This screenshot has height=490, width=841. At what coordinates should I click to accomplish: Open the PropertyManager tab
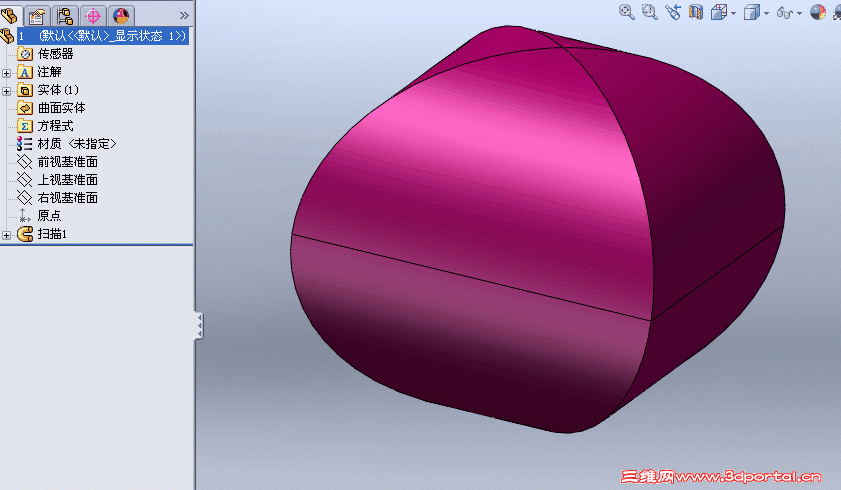[37, 16]
